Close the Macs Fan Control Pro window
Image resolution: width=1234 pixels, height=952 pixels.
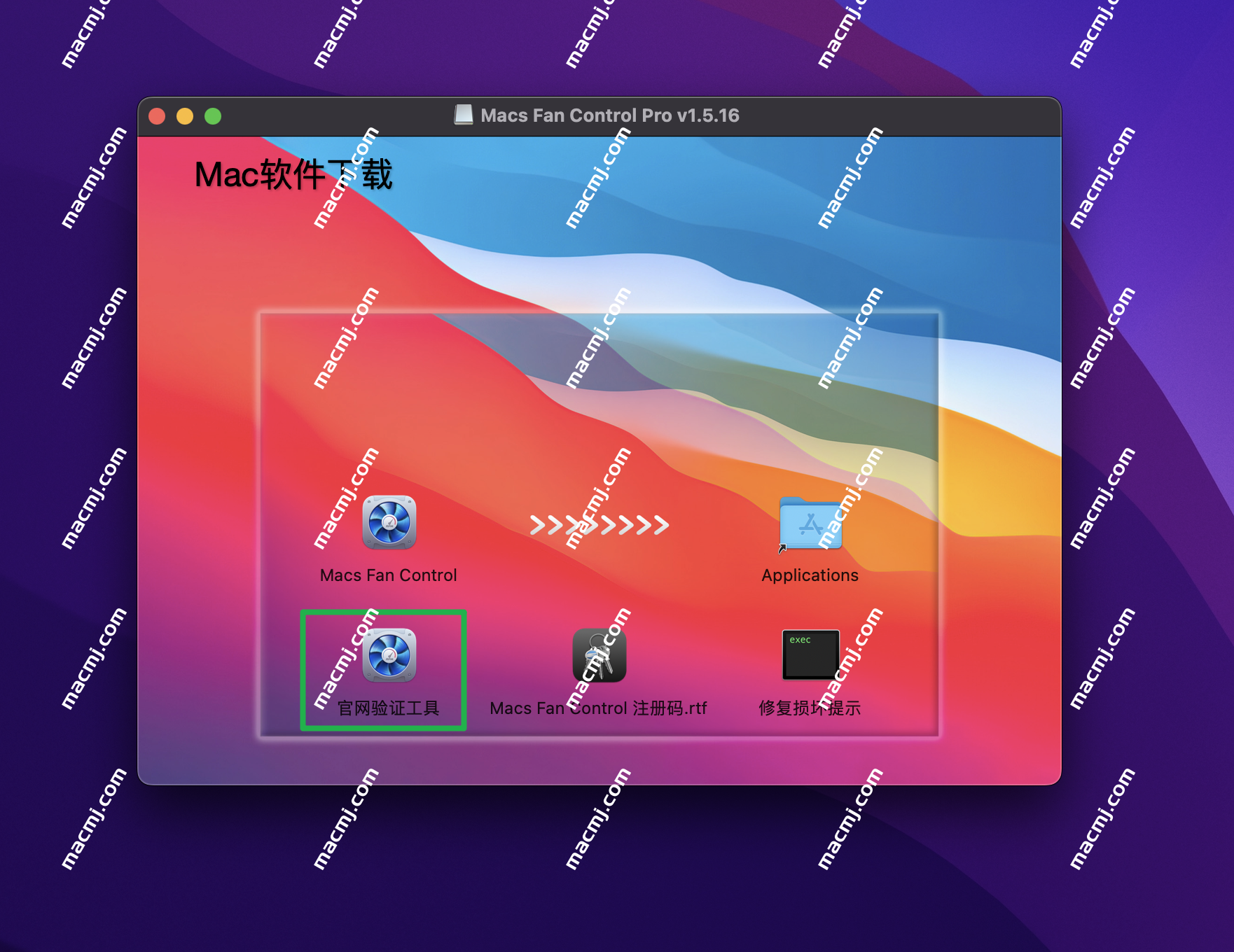[x=158, y=116]
